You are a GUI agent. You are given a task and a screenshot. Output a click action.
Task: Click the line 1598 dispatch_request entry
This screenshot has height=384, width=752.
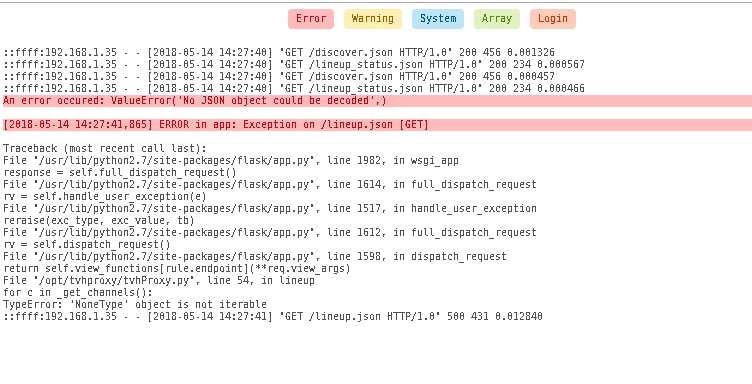click(255, 256)
